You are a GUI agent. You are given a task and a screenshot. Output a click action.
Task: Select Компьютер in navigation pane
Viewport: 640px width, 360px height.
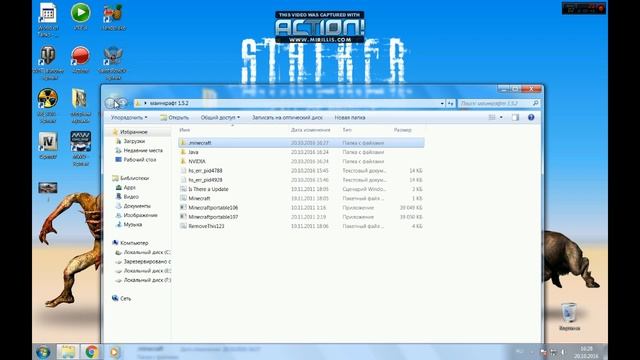134,243
